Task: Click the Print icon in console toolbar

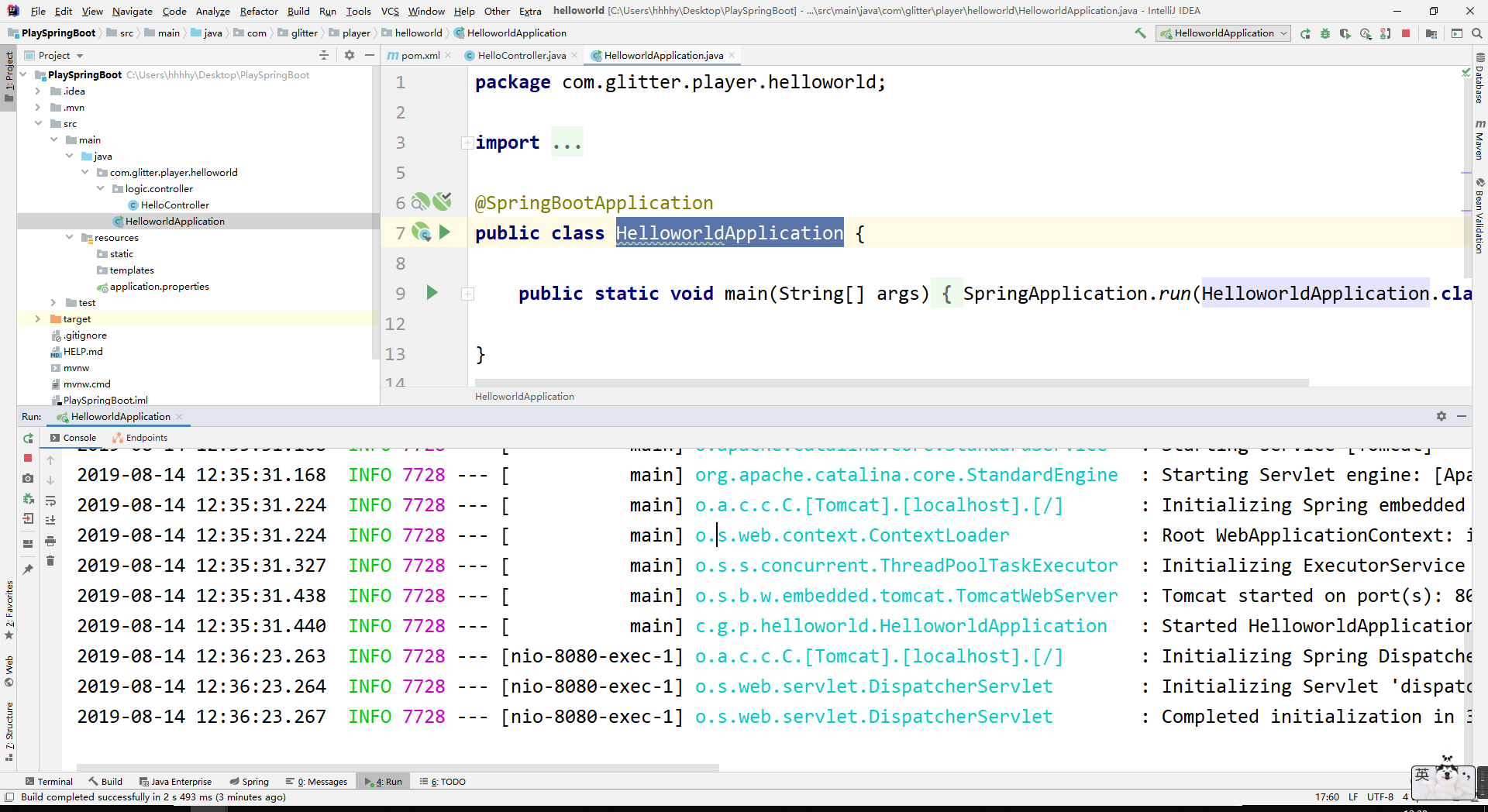Action: [x=50, y=541]
